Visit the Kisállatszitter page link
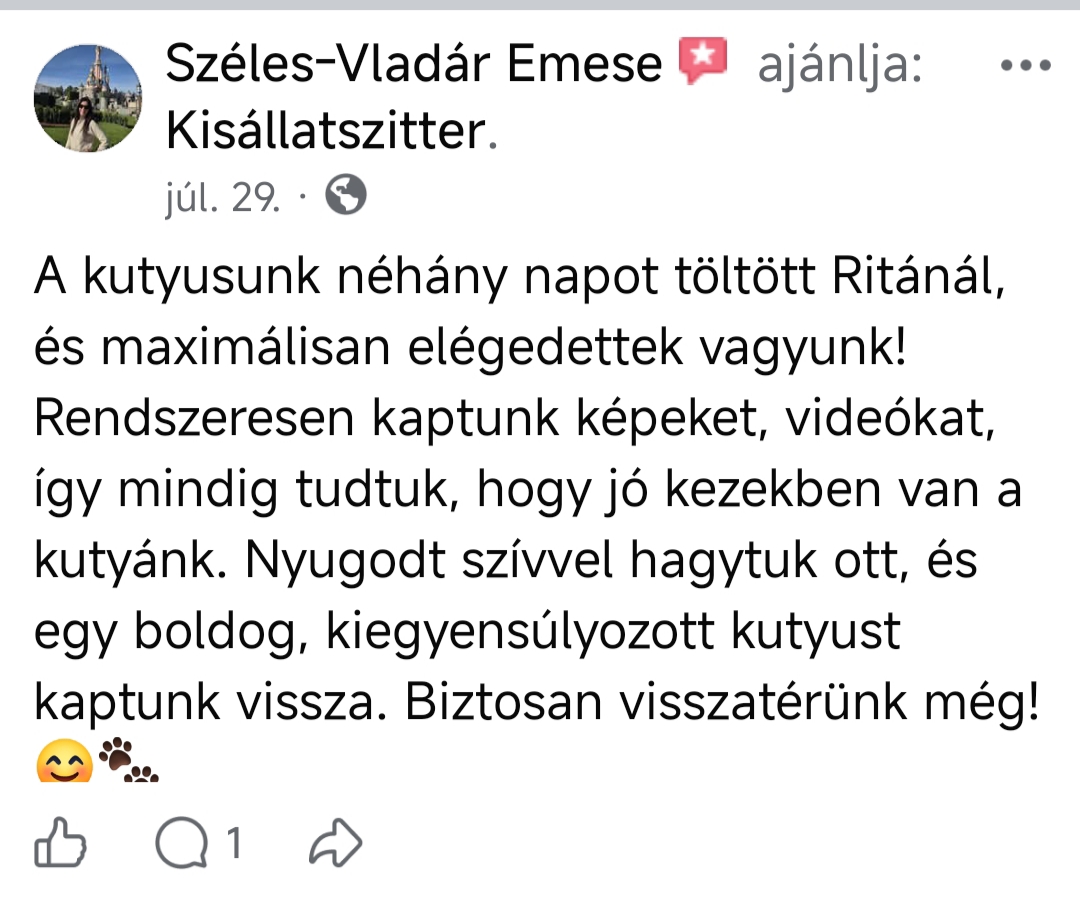 click(x=324, y=130)
